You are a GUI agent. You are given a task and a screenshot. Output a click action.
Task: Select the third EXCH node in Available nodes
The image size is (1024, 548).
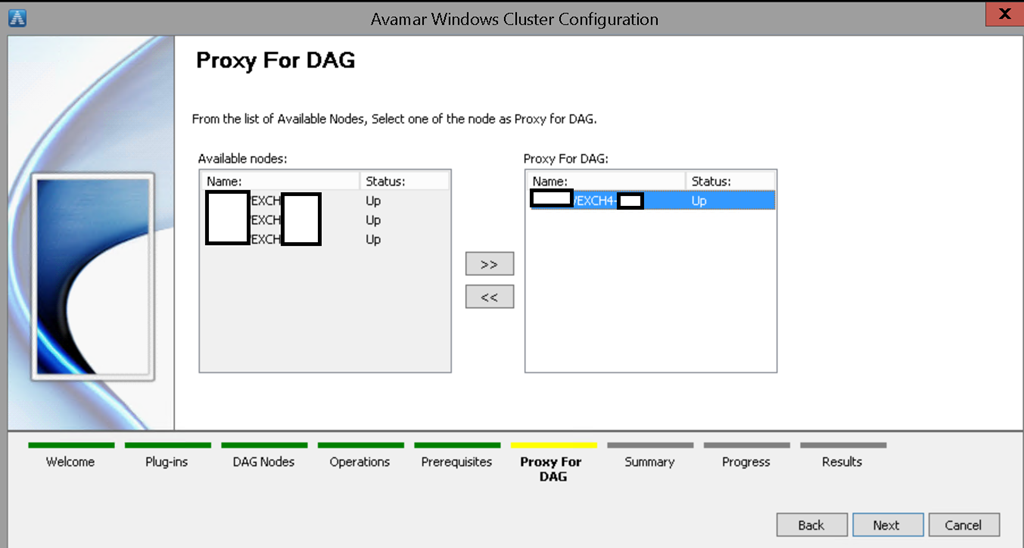point(325,240)
